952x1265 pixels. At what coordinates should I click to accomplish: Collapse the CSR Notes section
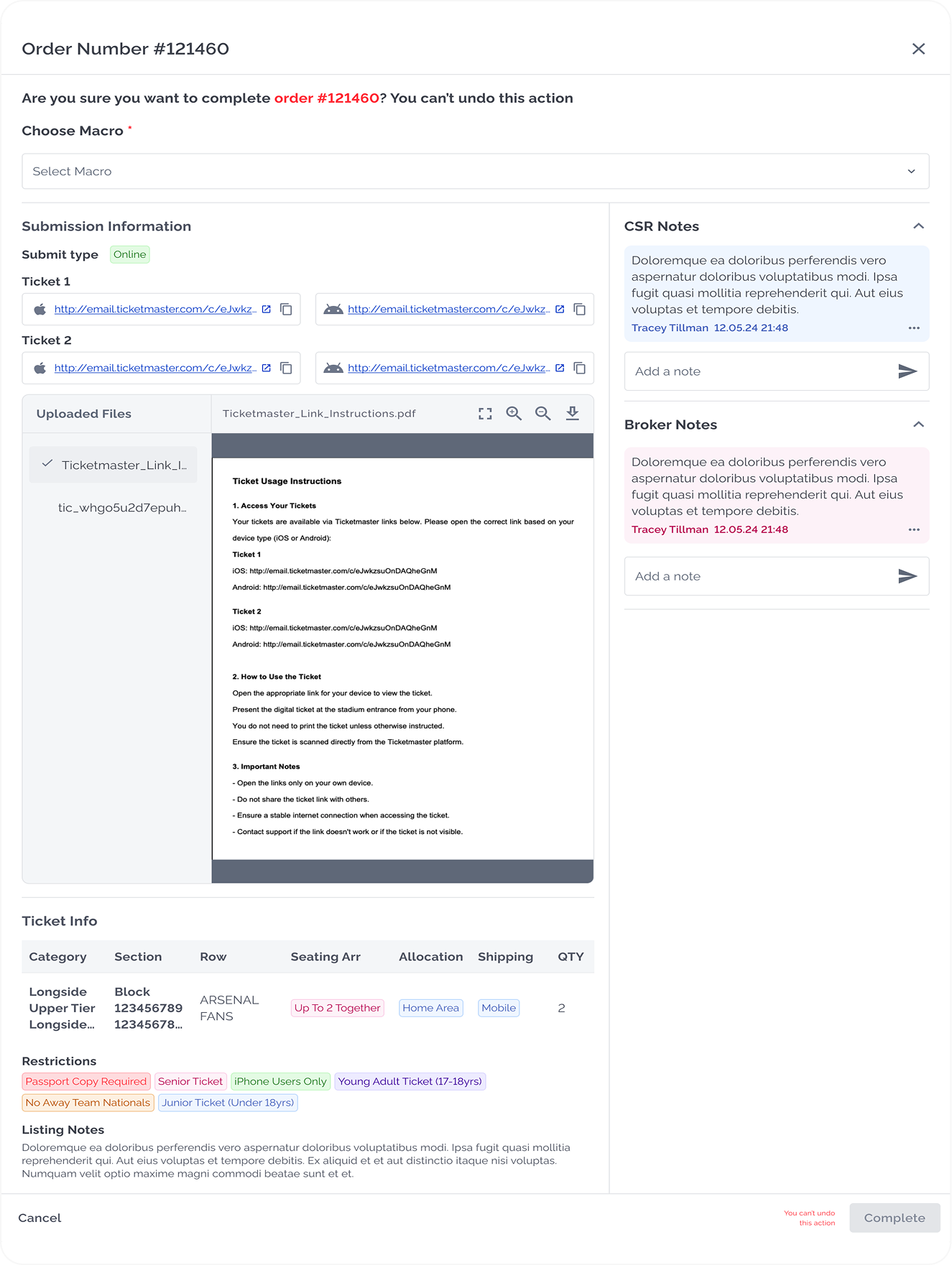[918, 226]
